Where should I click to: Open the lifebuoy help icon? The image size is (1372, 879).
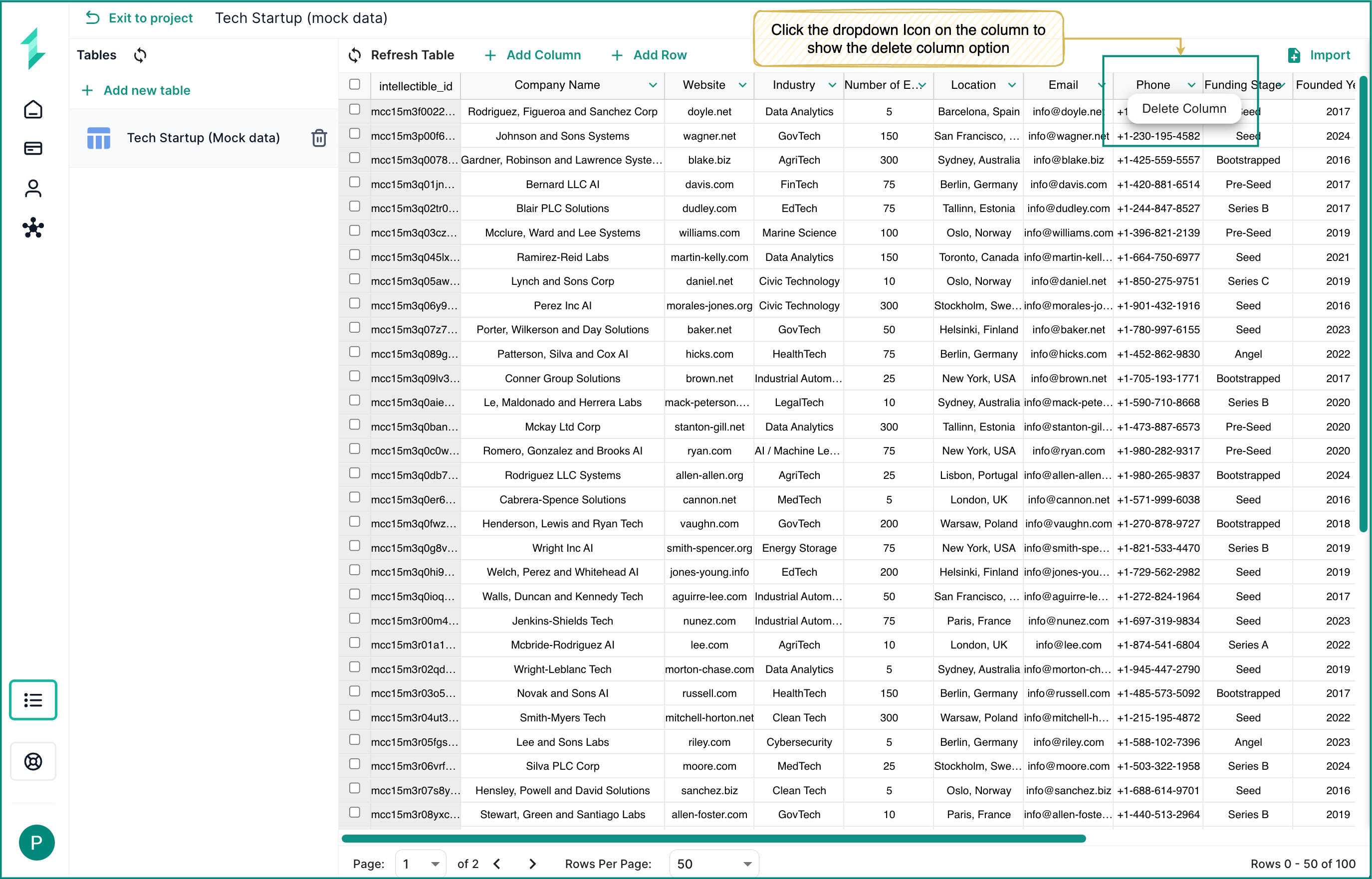(x=33, y=761)
